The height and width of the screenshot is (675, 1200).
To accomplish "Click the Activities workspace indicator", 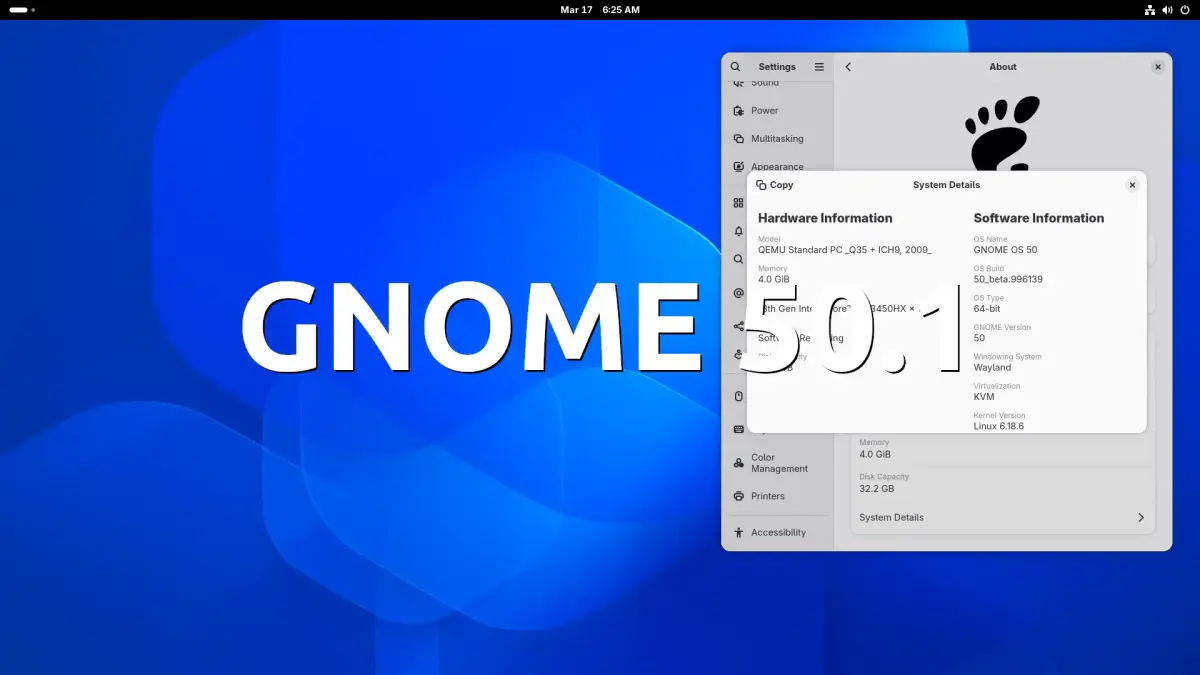I will [22, 10].
